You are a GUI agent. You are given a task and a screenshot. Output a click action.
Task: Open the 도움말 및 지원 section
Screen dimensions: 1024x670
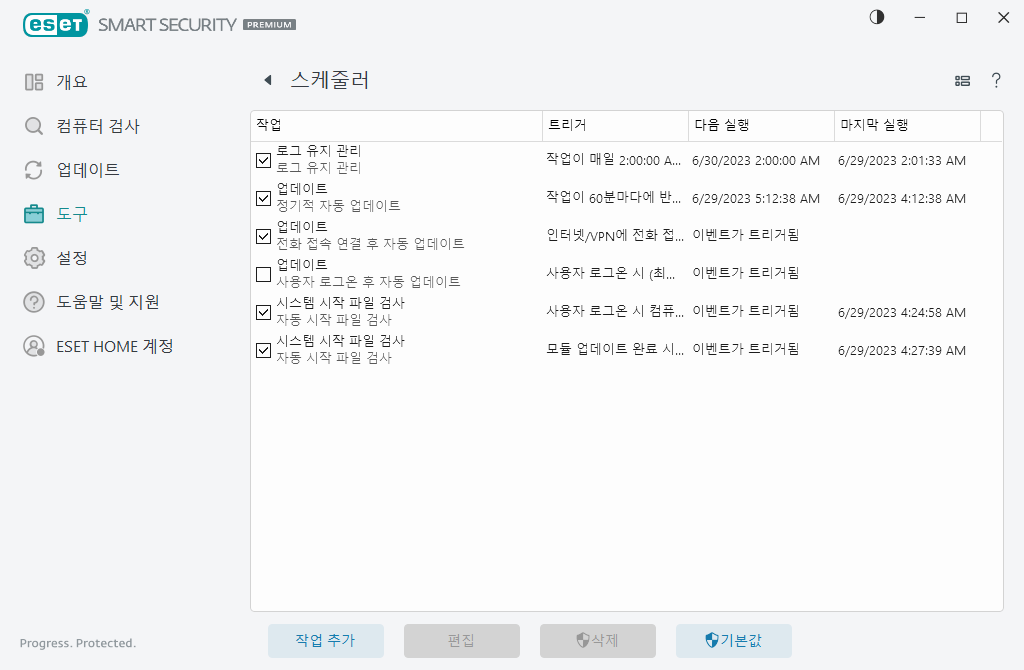click(35, 302)
